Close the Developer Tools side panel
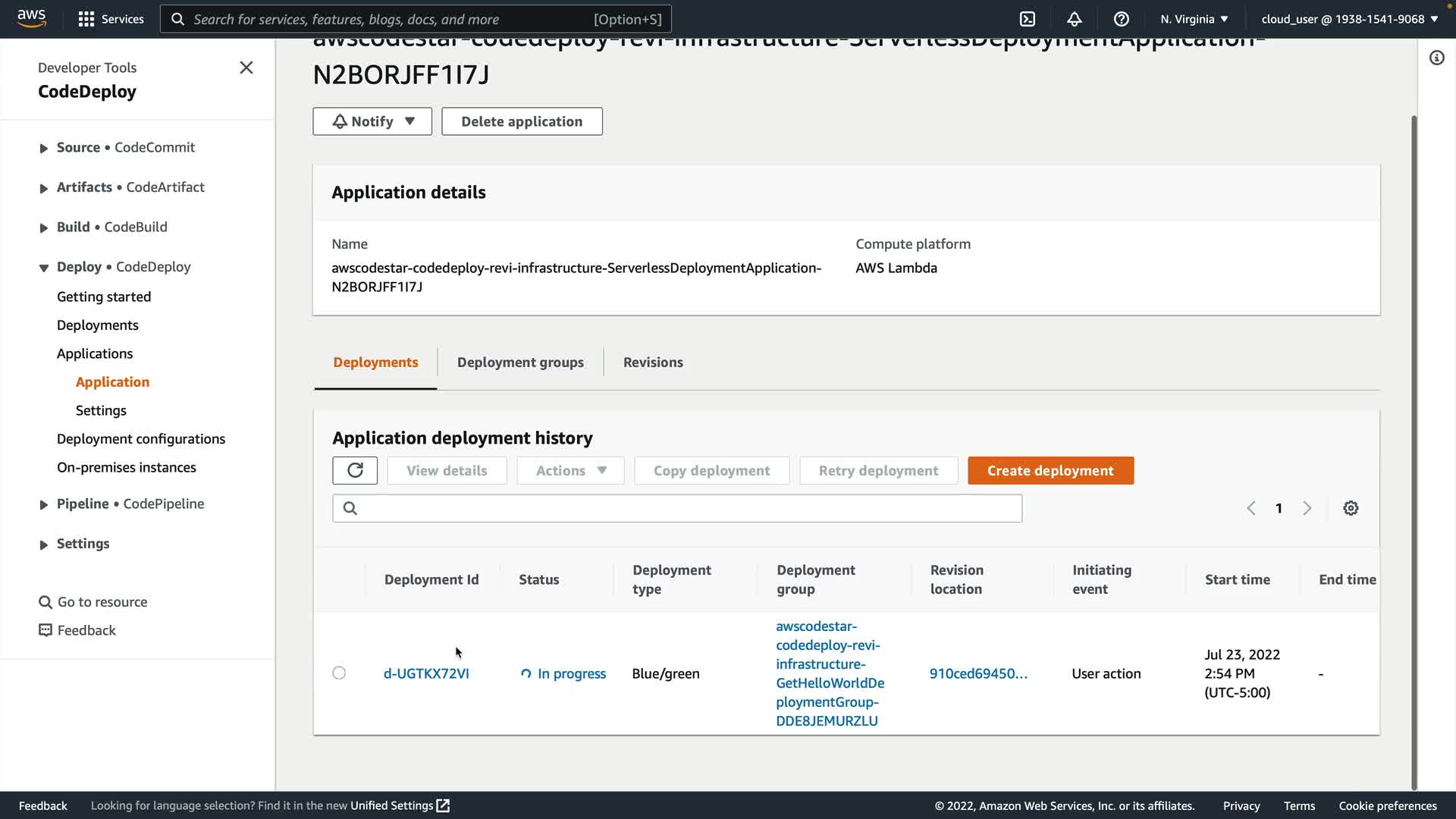 [x=246, y=67]
